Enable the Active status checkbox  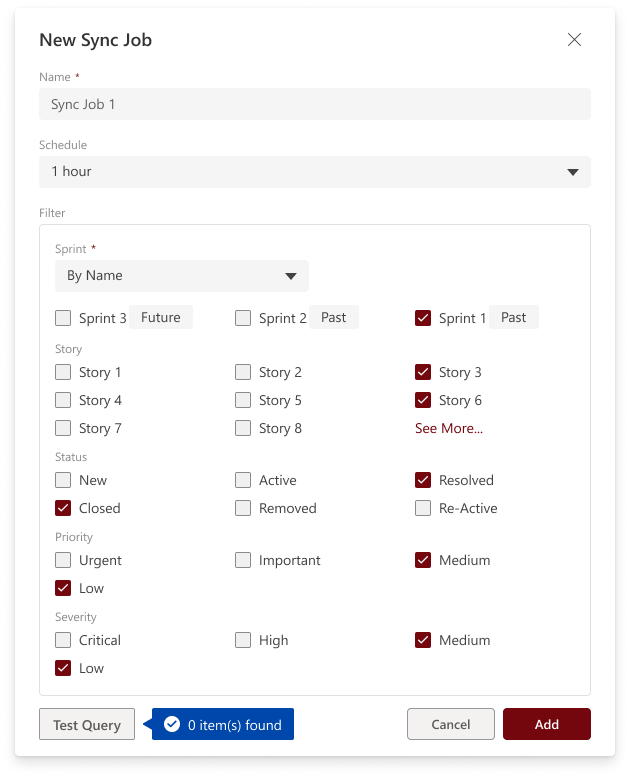coord(243,480)
